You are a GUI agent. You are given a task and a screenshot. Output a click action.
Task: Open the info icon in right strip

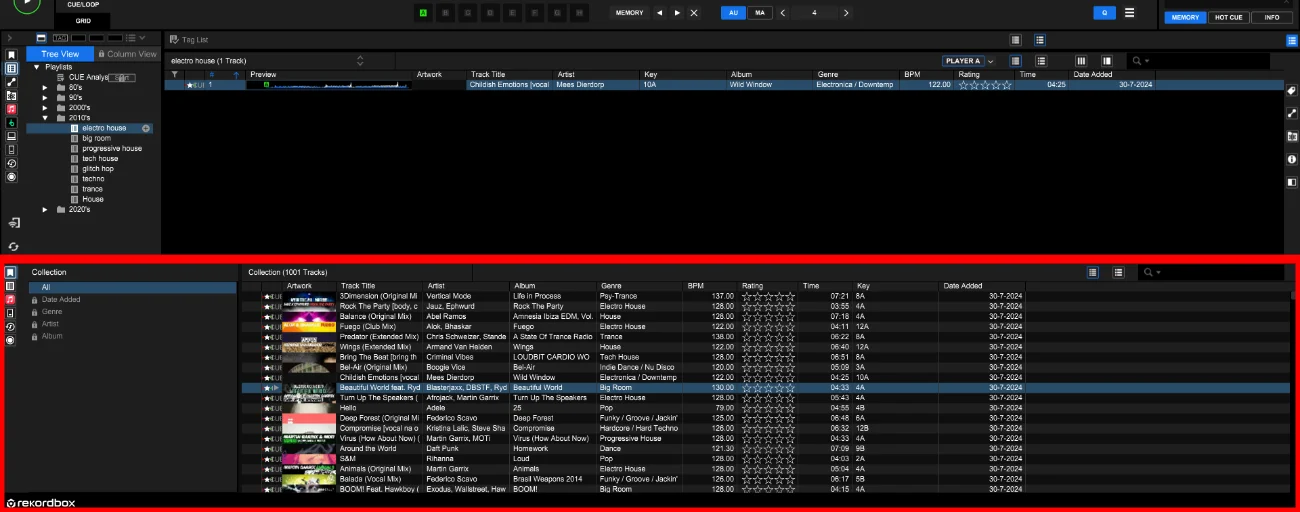click(1291, 159)
